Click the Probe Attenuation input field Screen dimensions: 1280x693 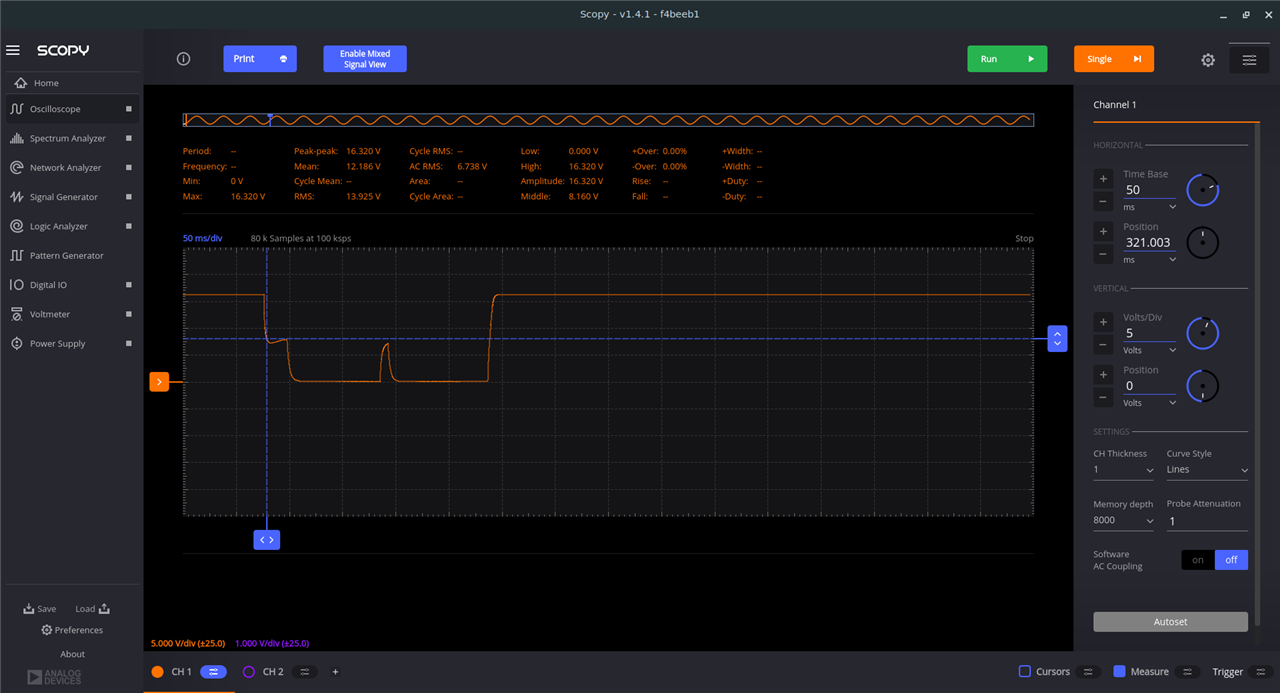1207,521
